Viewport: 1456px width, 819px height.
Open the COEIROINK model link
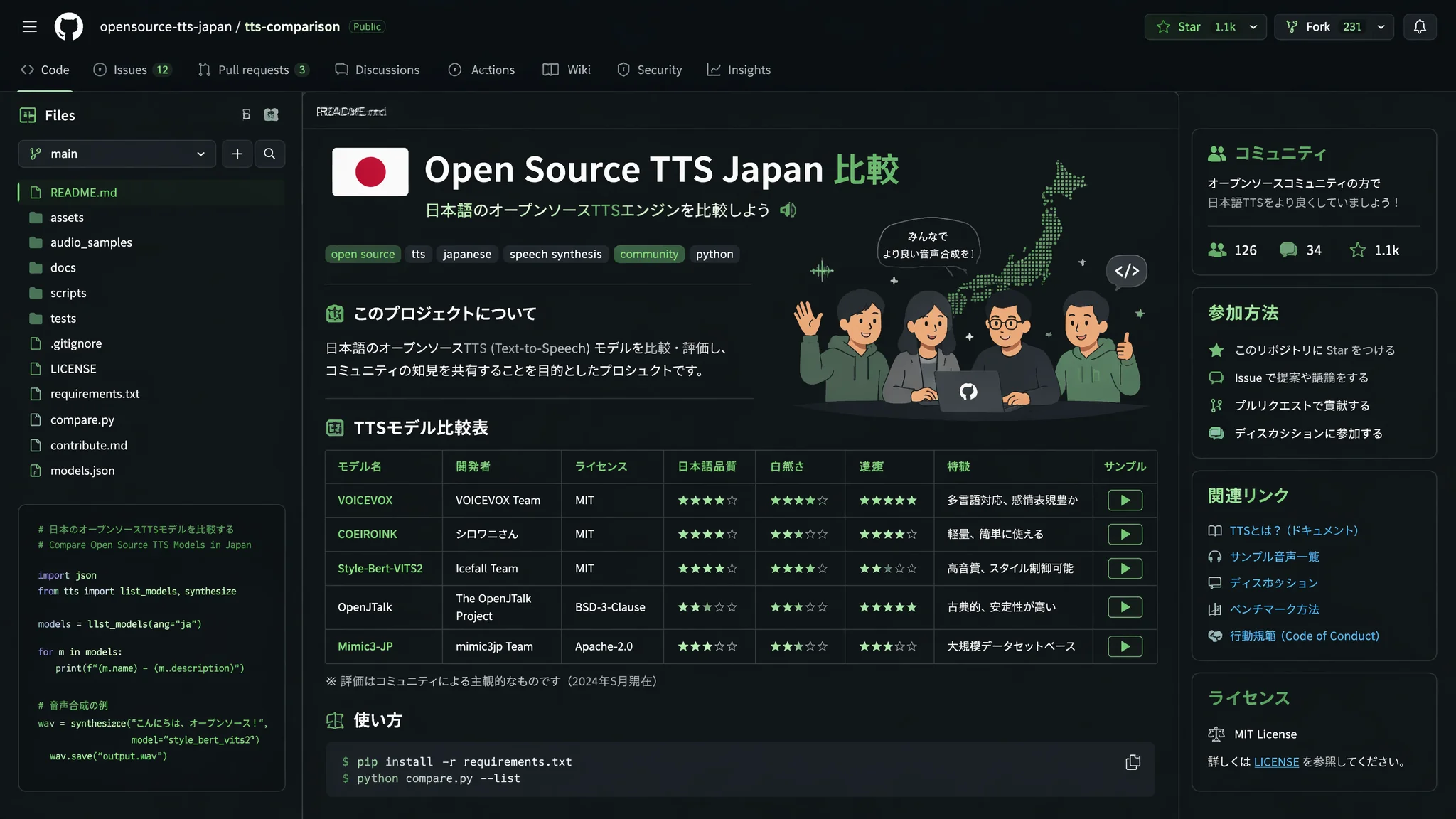(x=368, y=535)
